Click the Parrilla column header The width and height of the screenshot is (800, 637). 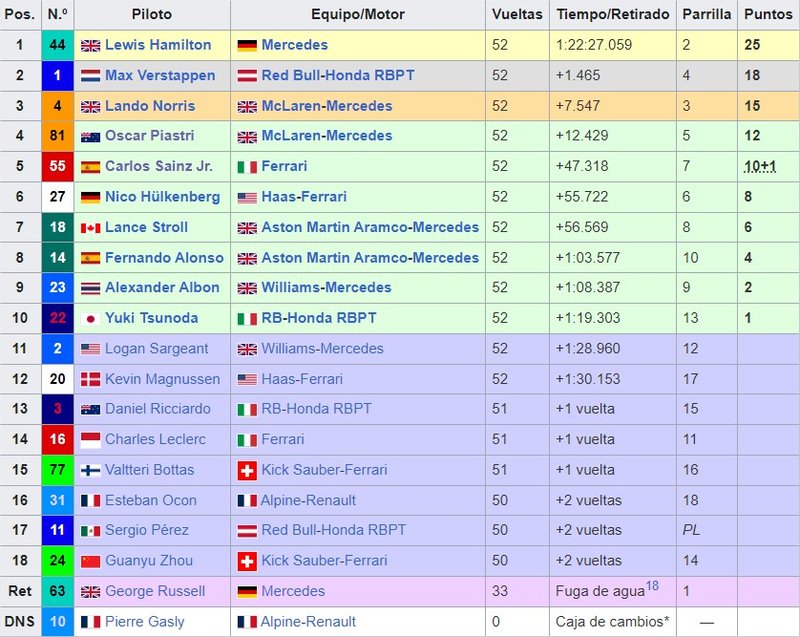(x=707, y=14)
